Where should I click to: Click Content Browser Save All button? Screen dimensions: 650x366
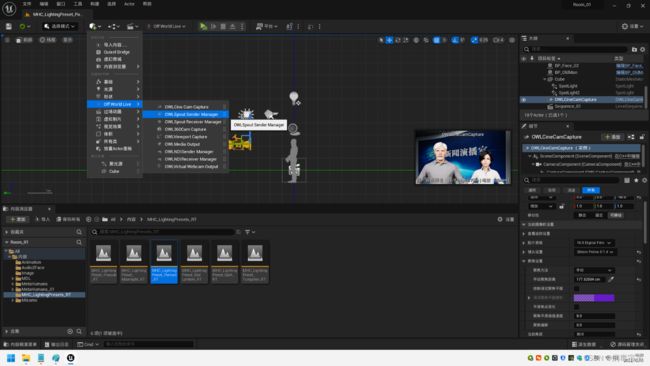click(x=68, y=219)
